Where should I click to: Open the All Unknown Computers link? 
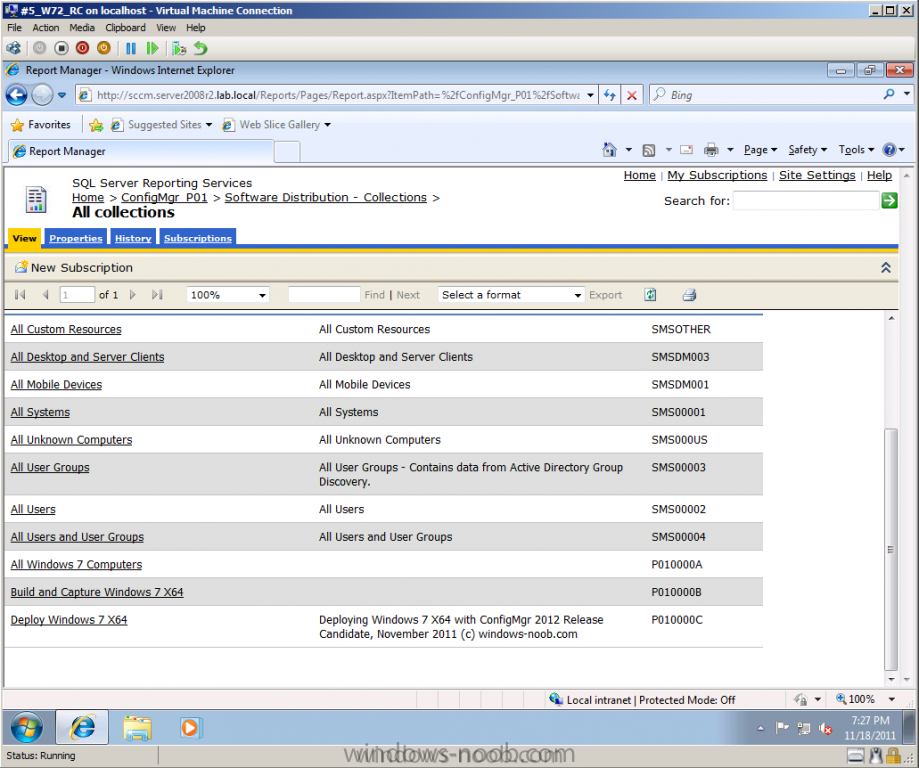point(71,440)
